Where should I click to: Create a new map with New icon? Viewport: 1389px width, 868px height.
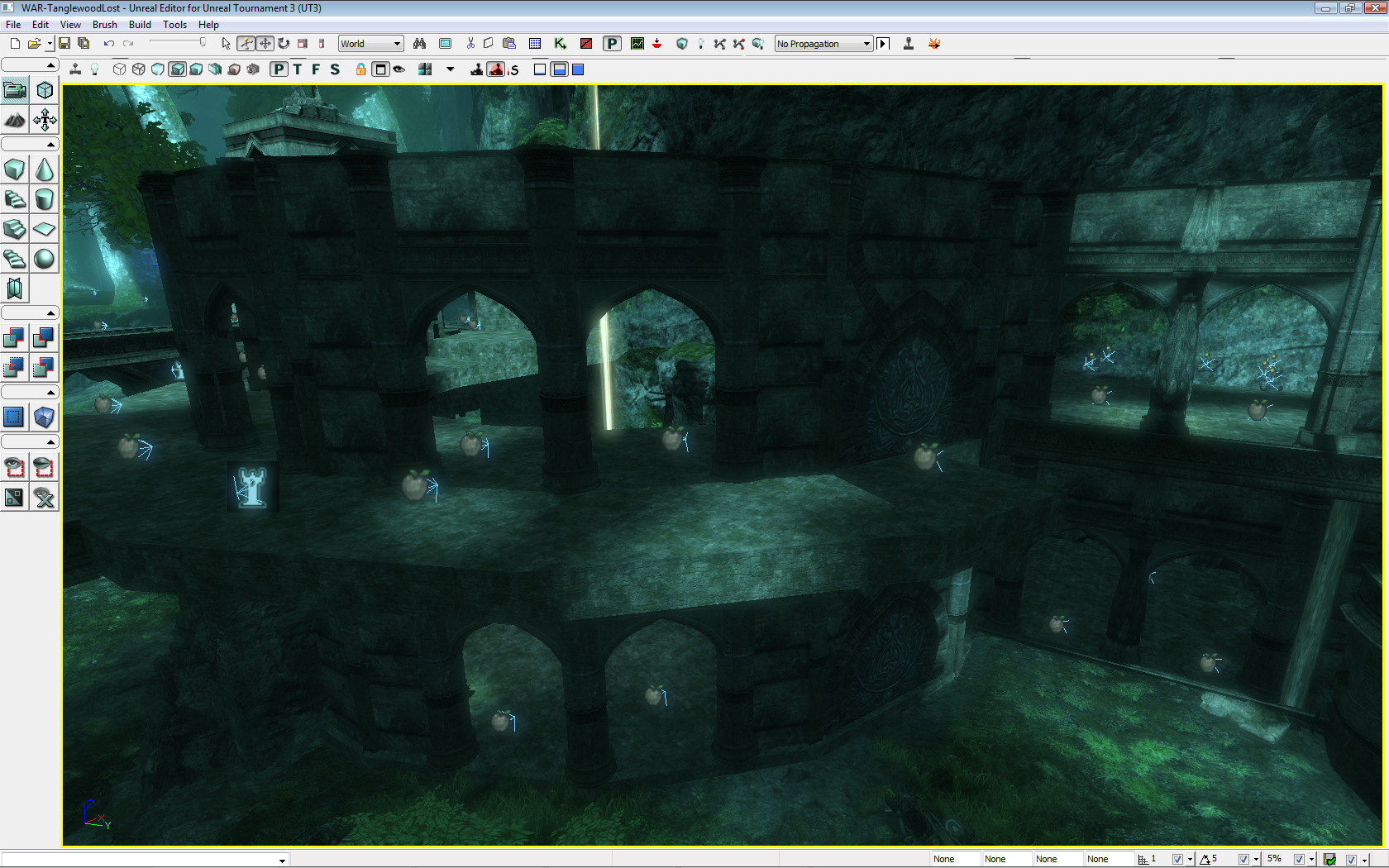click(15, 44)
